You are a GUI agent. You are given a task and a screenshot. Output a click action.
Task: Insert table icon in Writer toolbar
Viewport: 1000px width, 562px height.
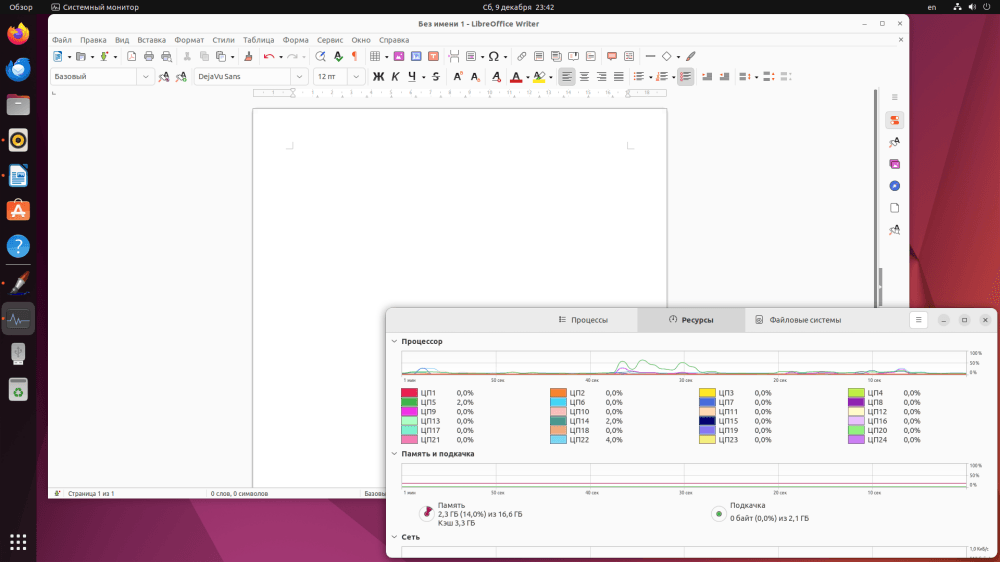click(x=375, y=56)
